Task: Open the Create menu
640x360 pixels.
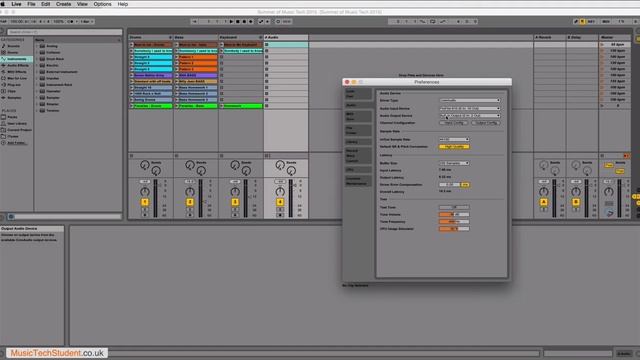Action: point(63,4)
